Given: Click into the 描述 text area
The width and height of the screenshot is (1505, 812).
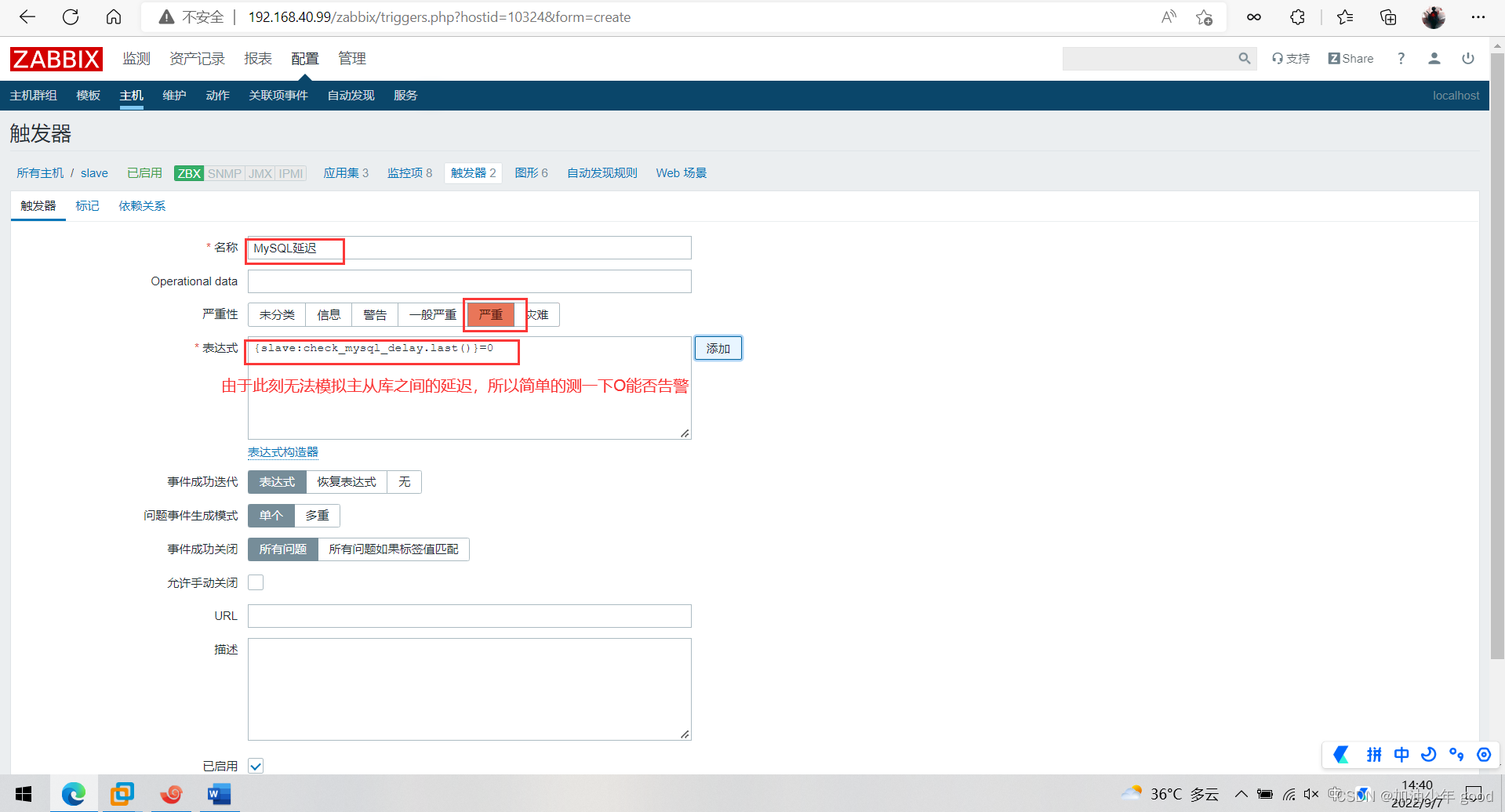Looking at the screenshot, I should tap(470, 689).
